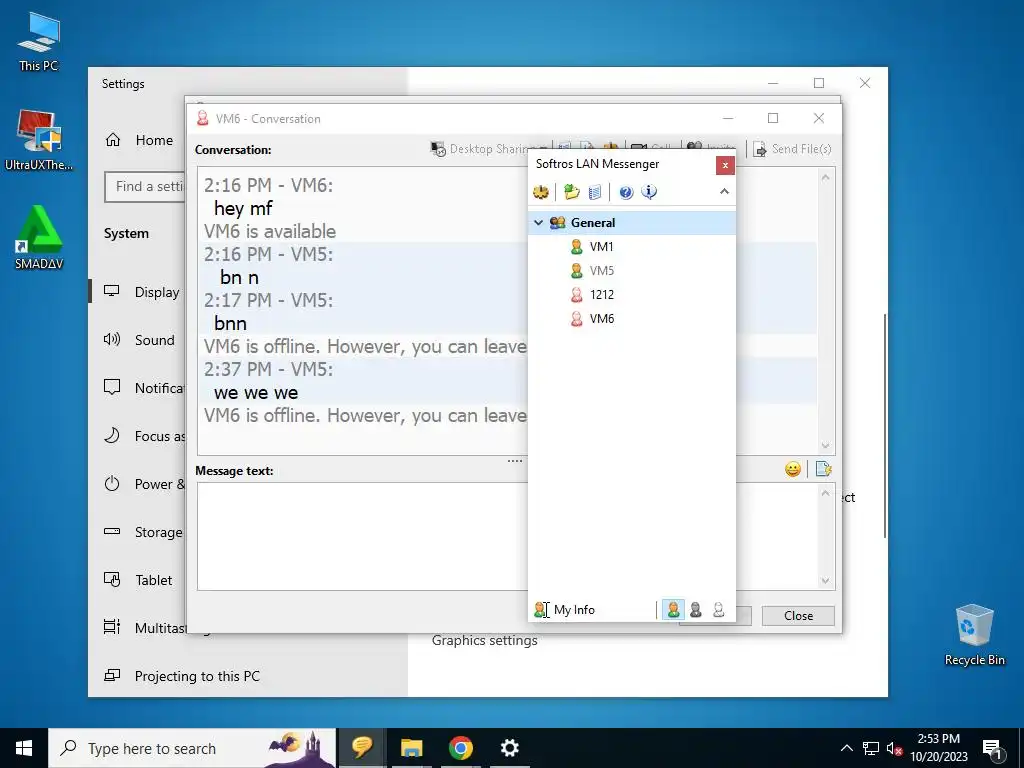Click the Notifications icon in Settings sidebar

pyautogui.click(x=112, y=387)
